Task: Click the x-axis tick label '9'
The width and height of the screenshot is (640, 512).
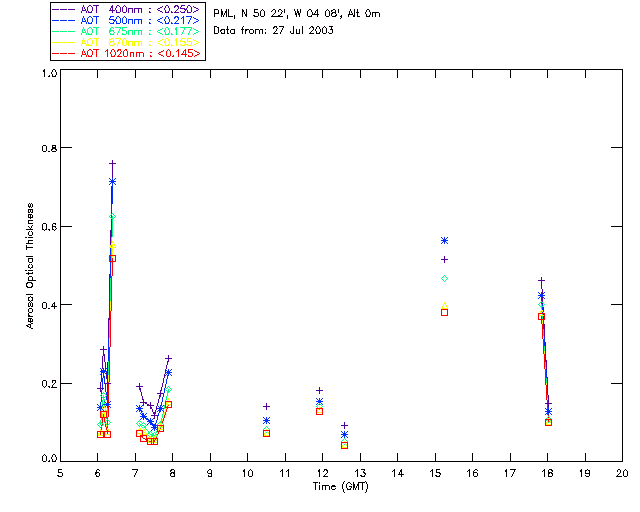Action: pyautogui.click(x=210, y=473)
